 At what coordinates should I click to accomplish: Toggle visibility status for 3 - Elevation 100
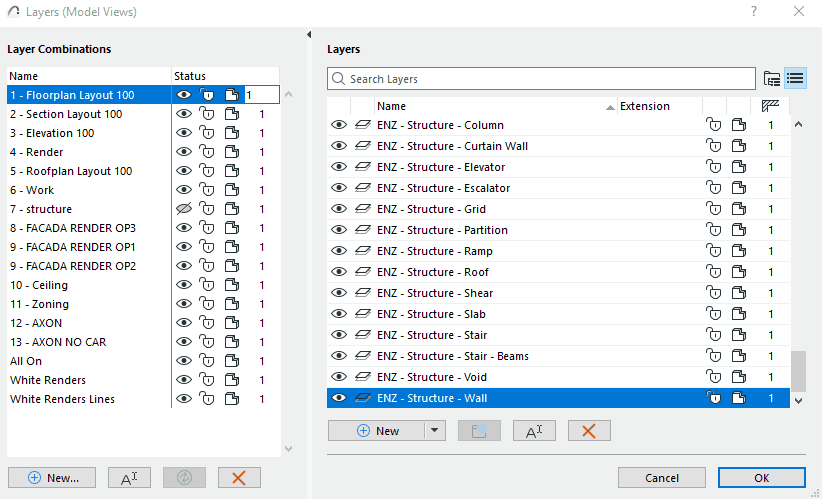183,133
